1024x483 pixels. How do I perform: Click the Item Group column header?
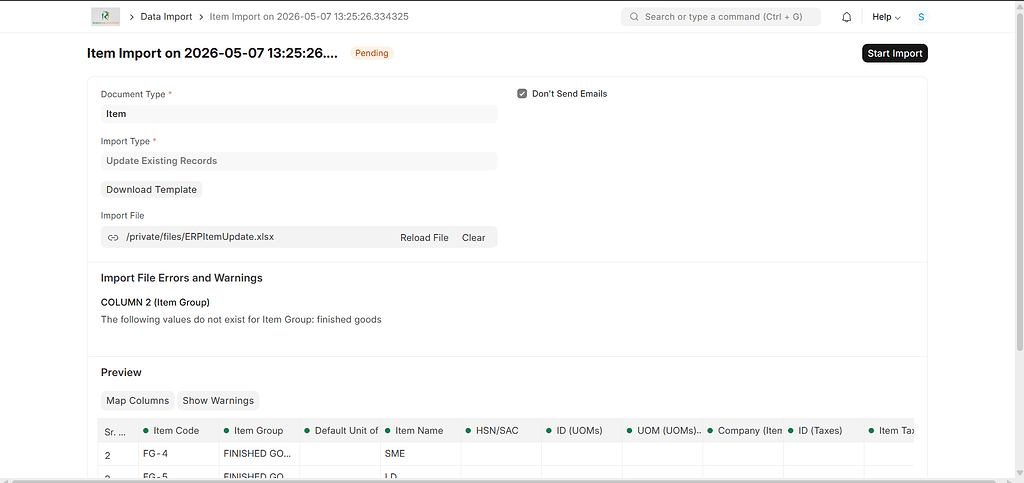click(x=259, y=431)
